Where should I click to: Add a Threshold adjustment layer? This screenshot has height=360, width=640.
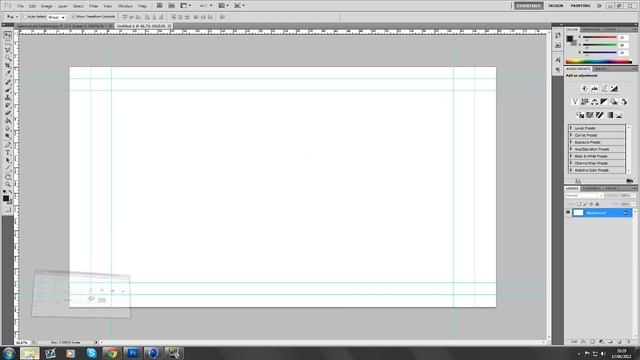pyautogui.click(x=600, y=115)
